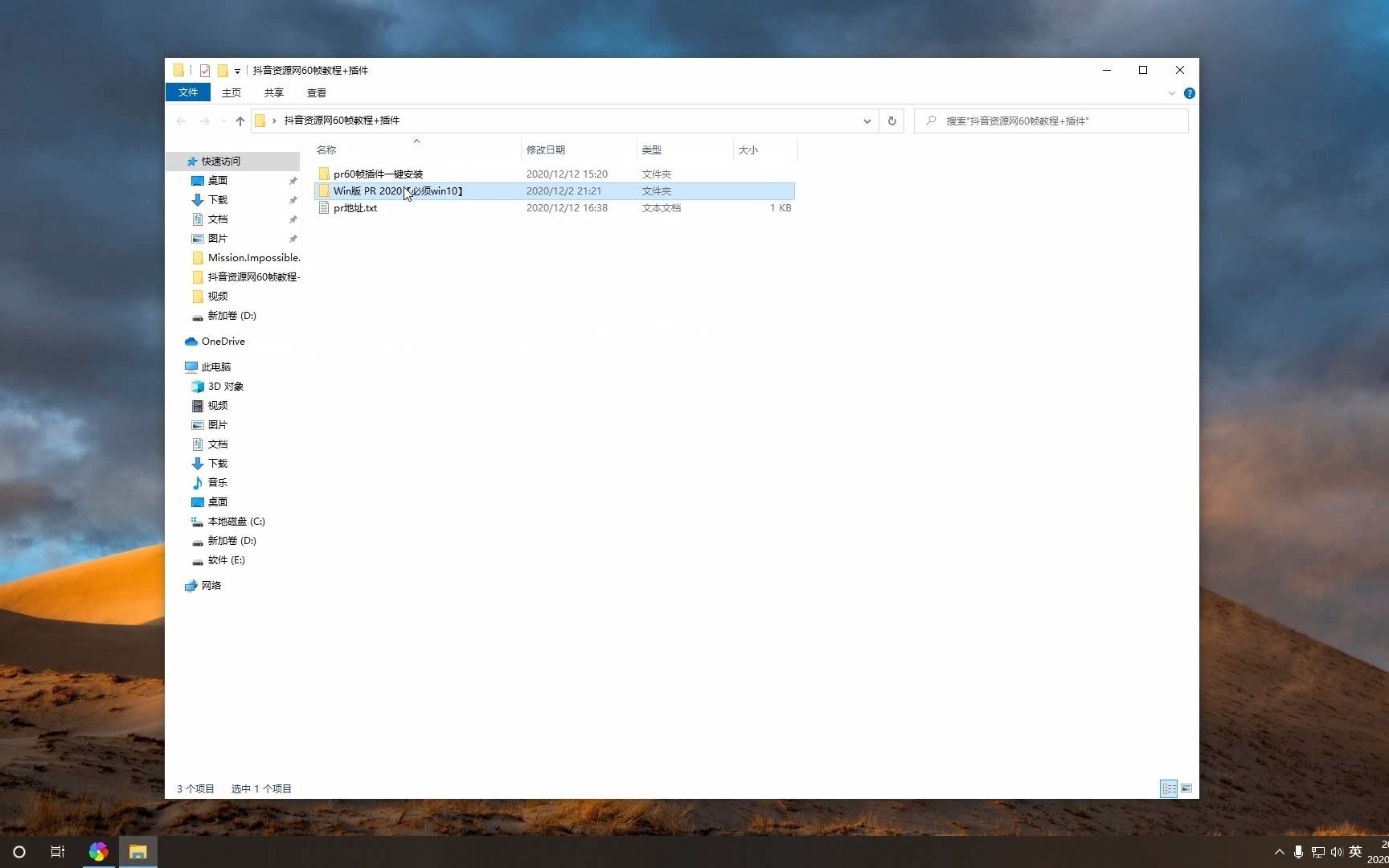1389x868 pixels.
Task: Go up one folder level with the up arrow
Action: tap(240, 121)
